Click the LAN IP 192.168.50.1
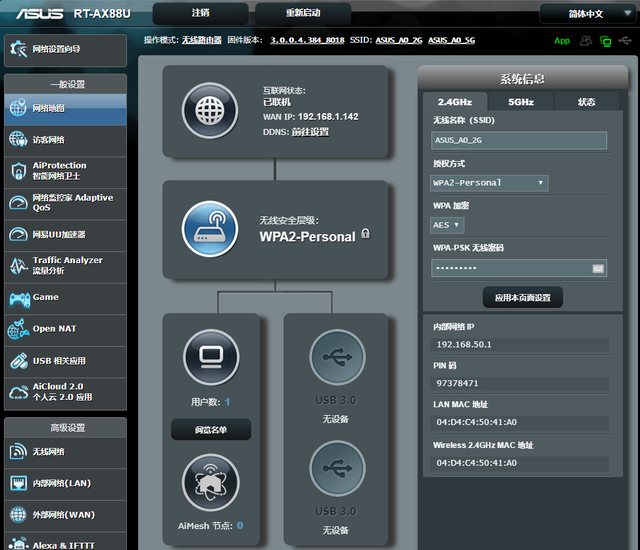This screenshot has width=640, height=550. [x=464, y=344]
